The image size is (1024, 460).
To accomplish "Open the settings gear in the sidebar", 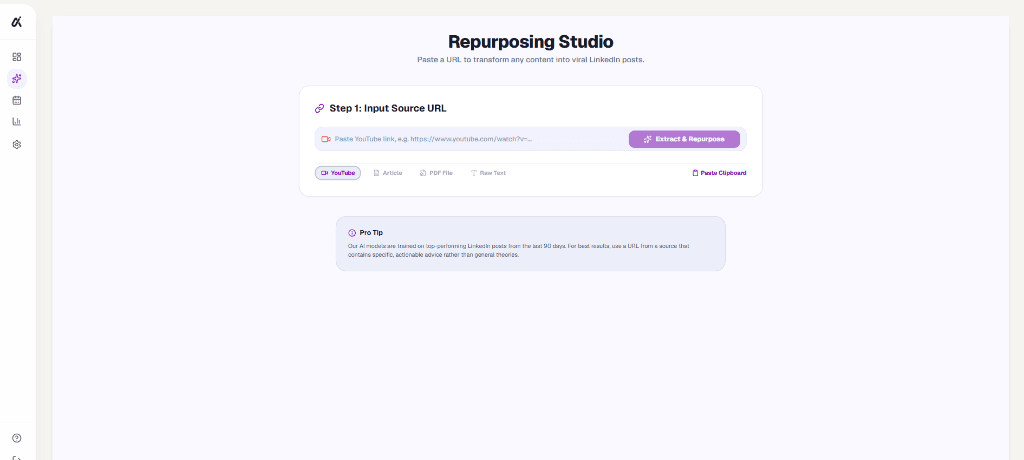I will [x=17, y=144].
